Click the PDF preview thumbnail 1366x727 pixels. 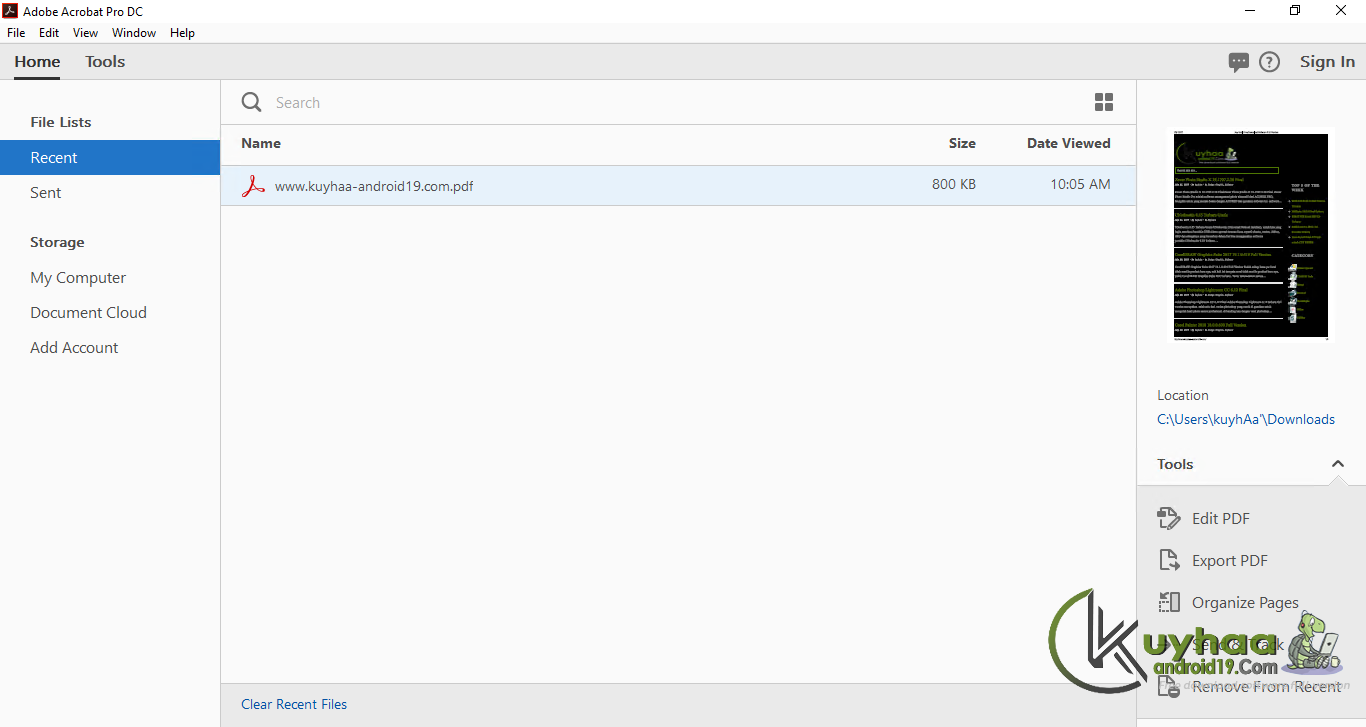1251,236
